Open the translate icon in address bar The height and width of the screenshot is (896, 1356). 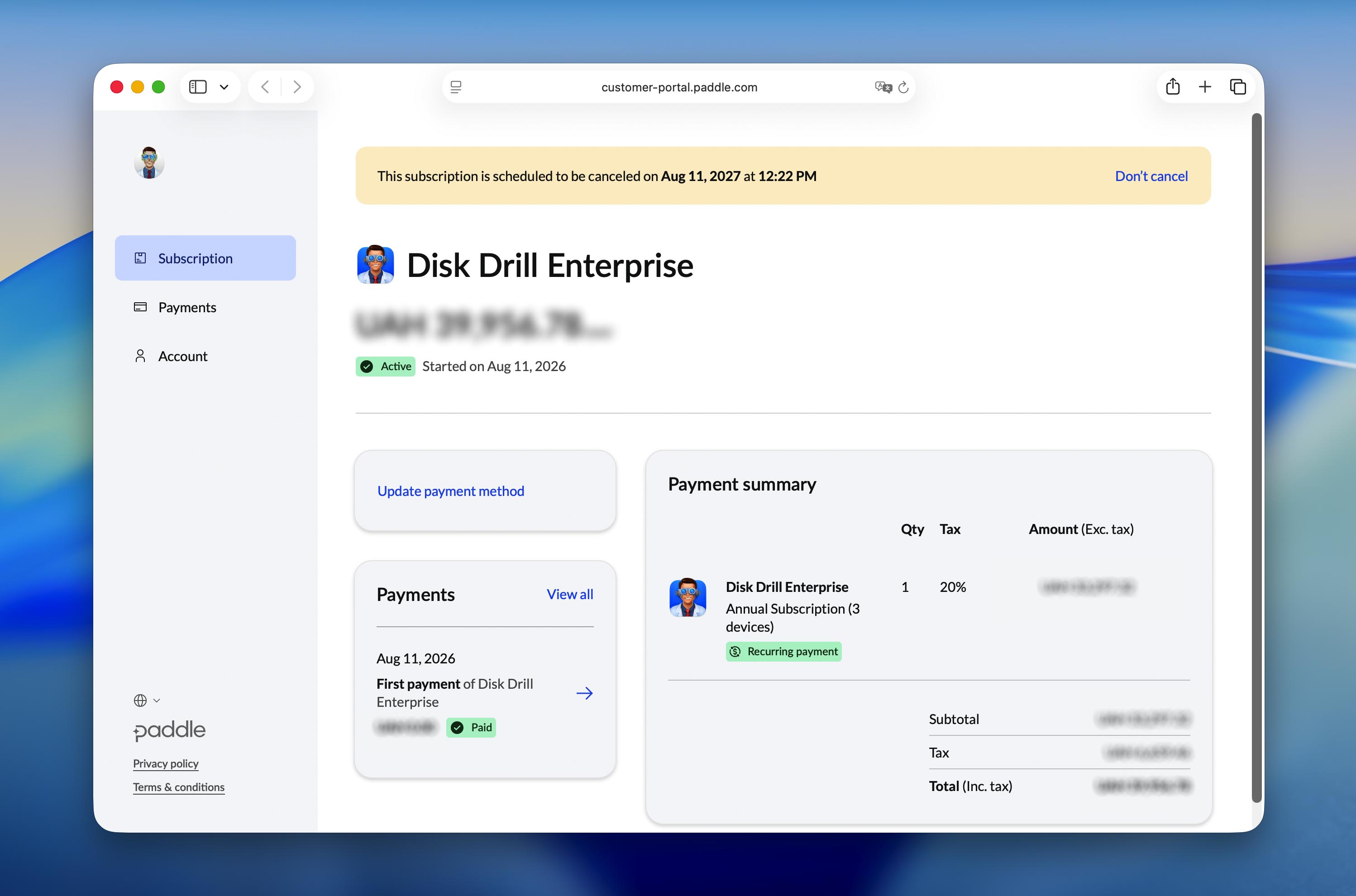click(x=883, y=87)
